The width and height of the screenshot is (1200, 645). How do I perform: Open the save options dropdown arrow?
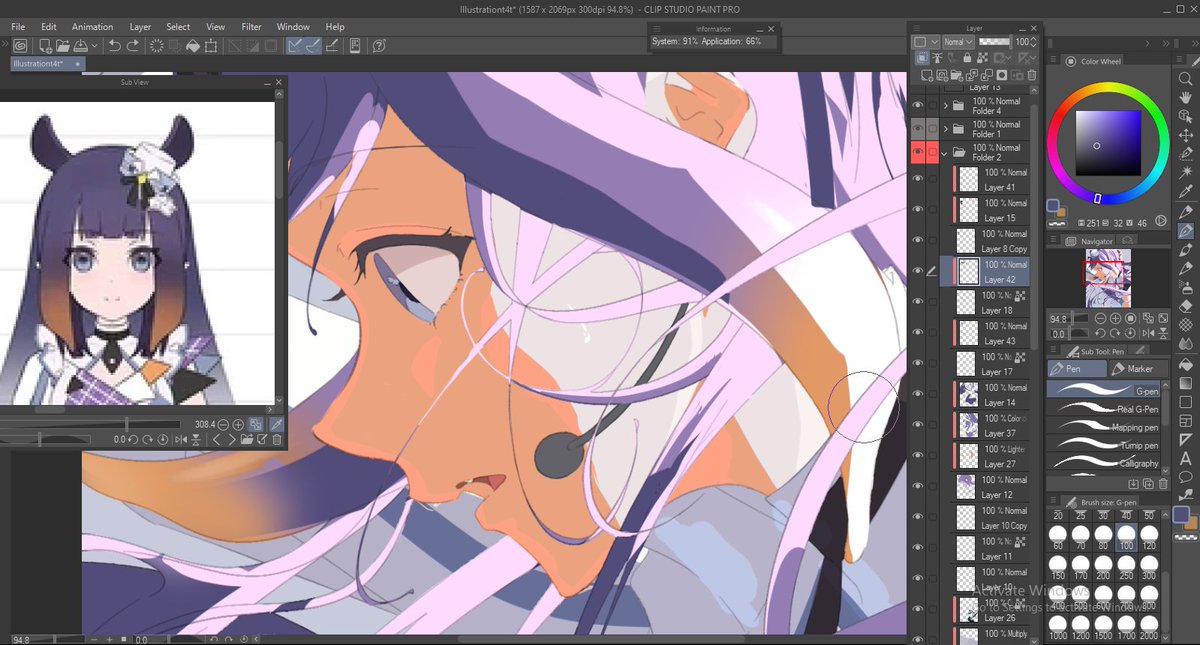(94, 45)
